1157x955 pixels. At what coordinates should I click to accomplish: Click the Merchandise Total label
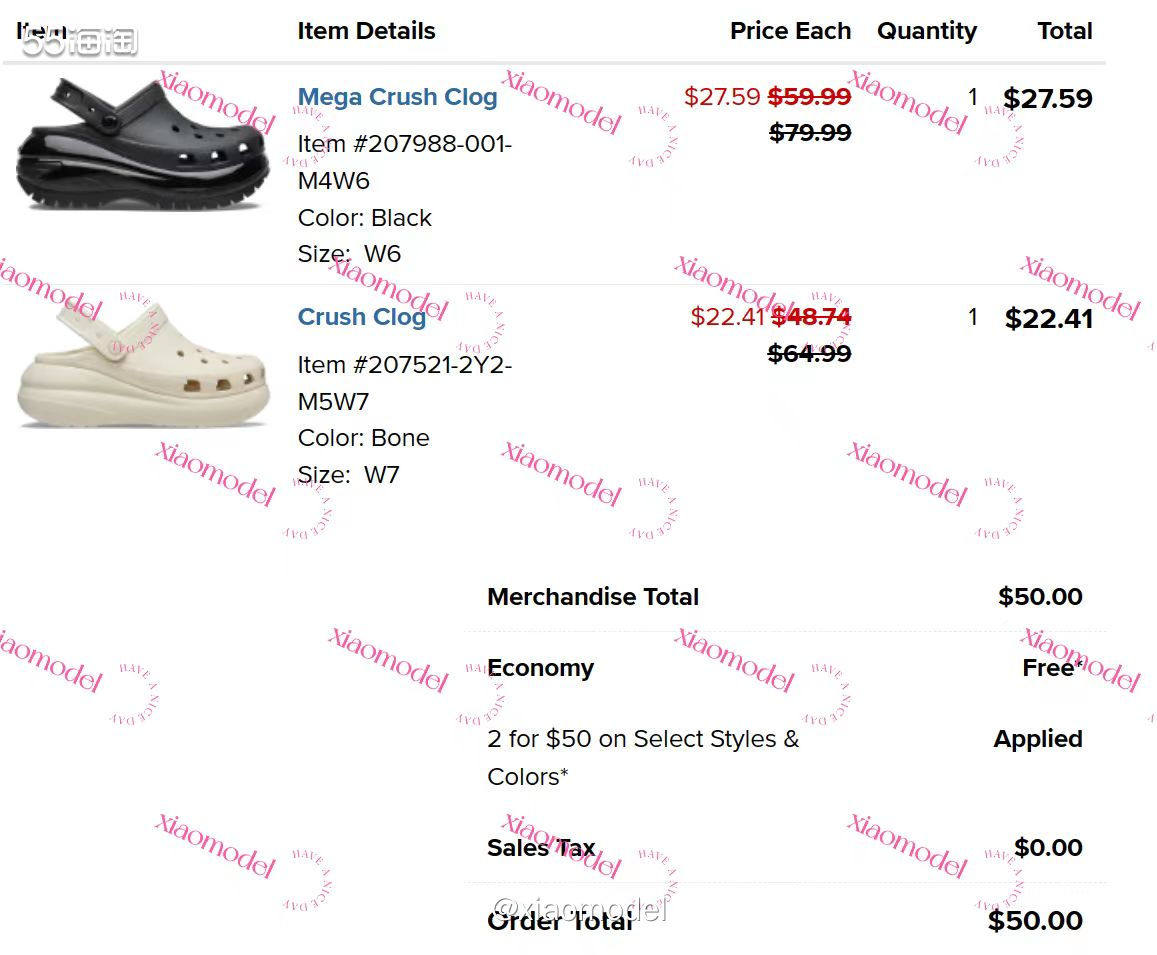click(x=593, y=597)
